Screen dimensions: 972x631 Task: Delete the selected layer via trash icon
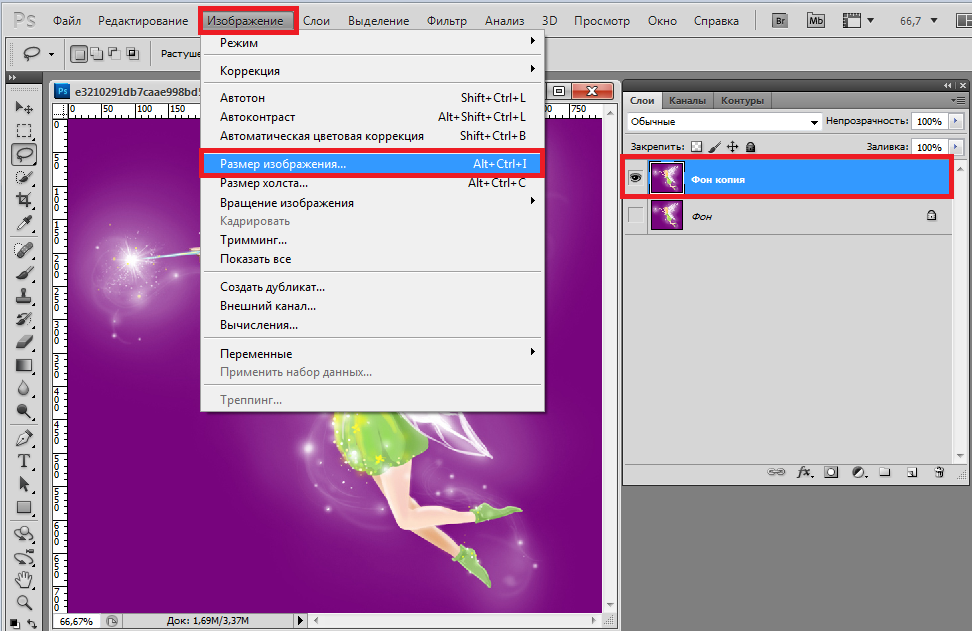pos(939,472)
